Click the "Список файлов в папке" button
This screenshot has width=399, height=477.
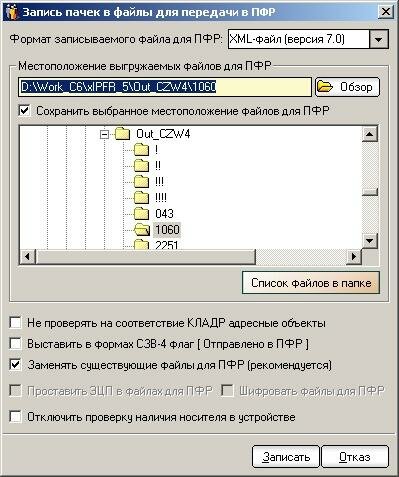coord(311,283)
